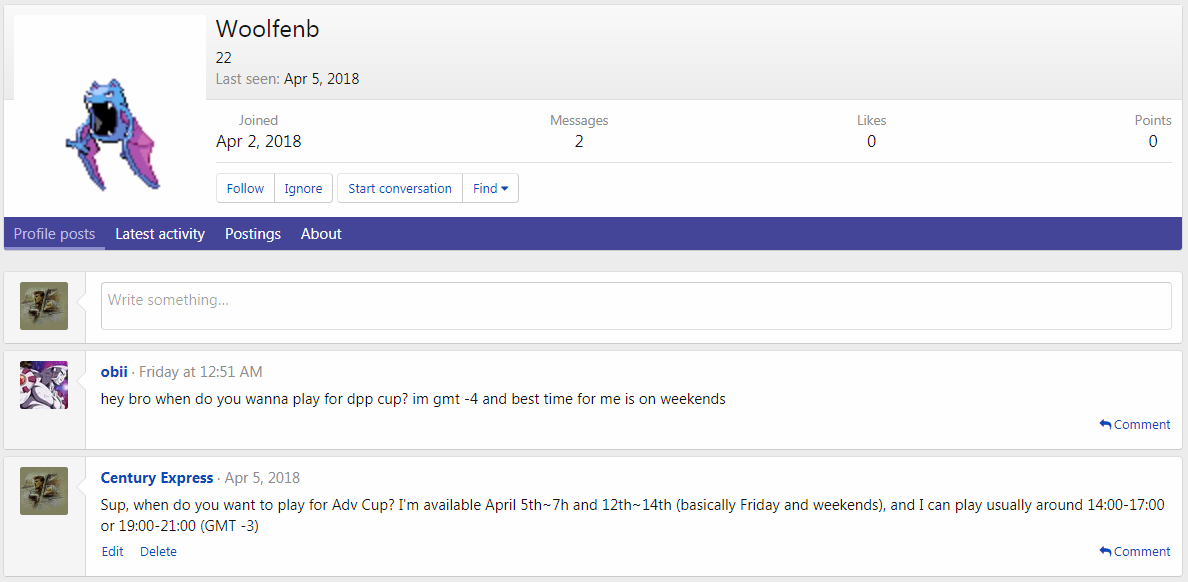Select the About tab
Image resolution: width=1188 pixels, height=582 pixels.
(x=321, y=234)
